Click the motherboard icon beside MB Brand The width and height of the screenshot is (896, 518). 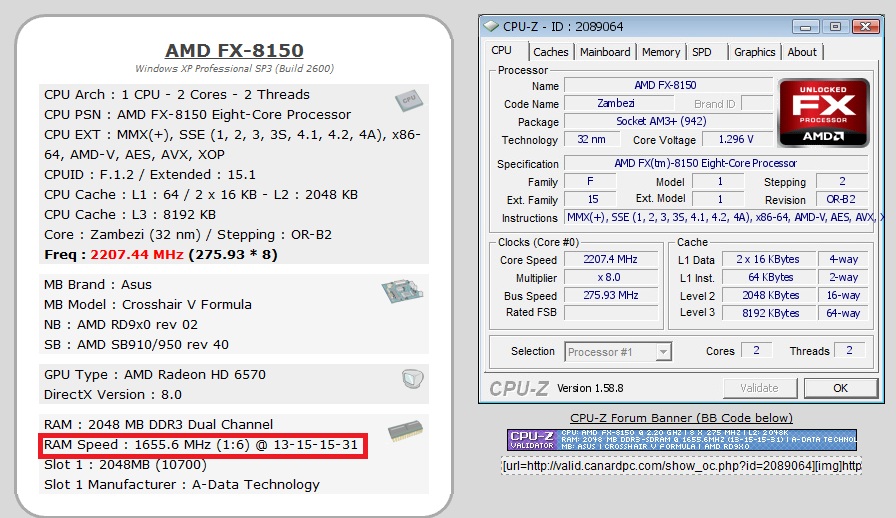click(402, 291)
